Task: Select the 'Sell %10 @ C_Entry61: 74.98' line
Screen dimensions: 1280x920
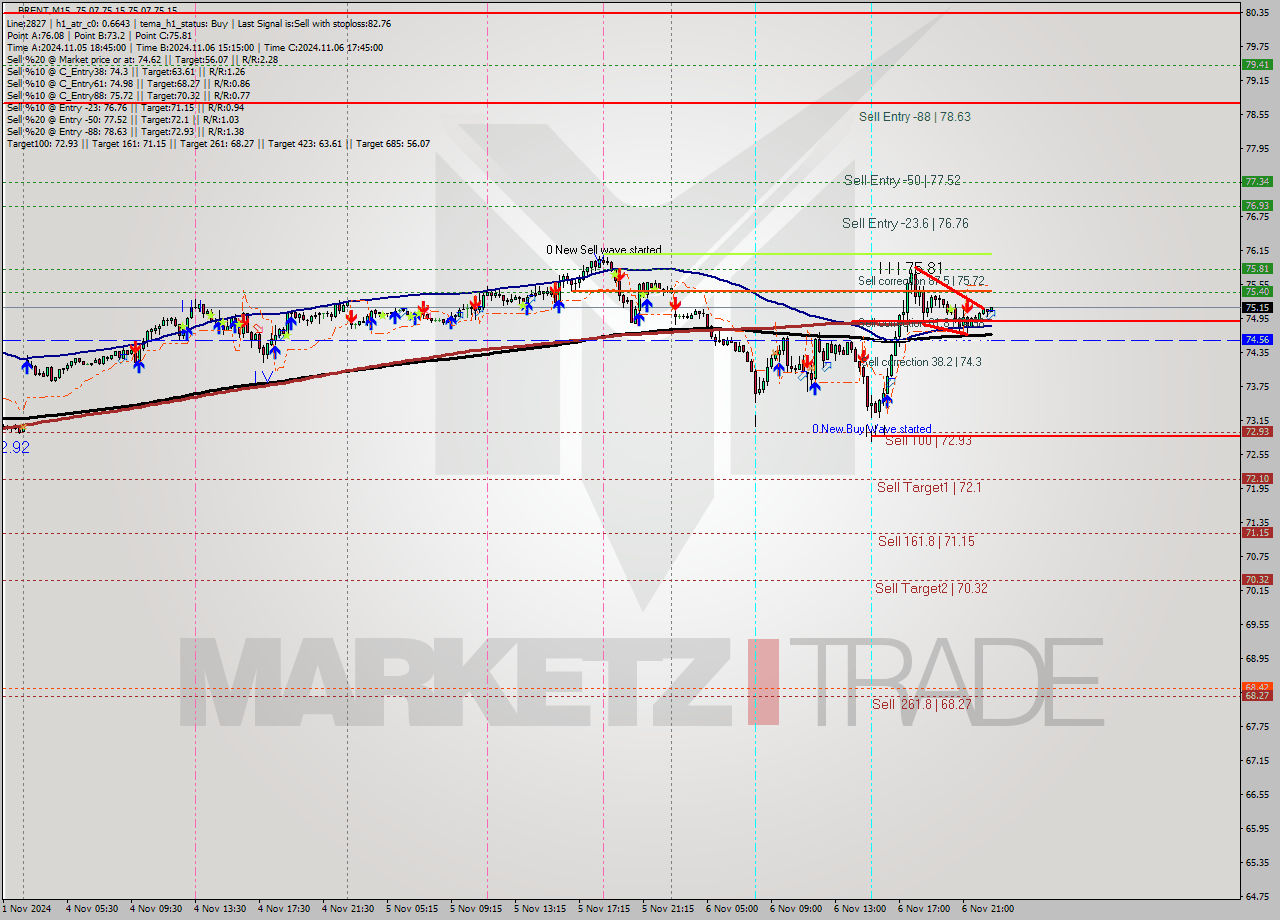Action: click(128, 83)
